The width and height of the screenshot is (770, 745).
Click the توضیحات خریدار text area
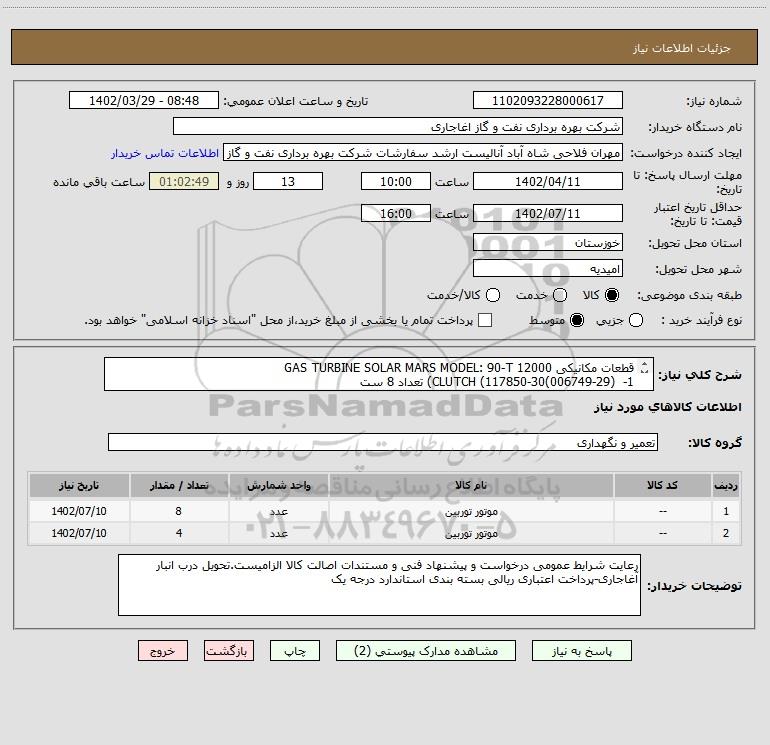point(379,585)
